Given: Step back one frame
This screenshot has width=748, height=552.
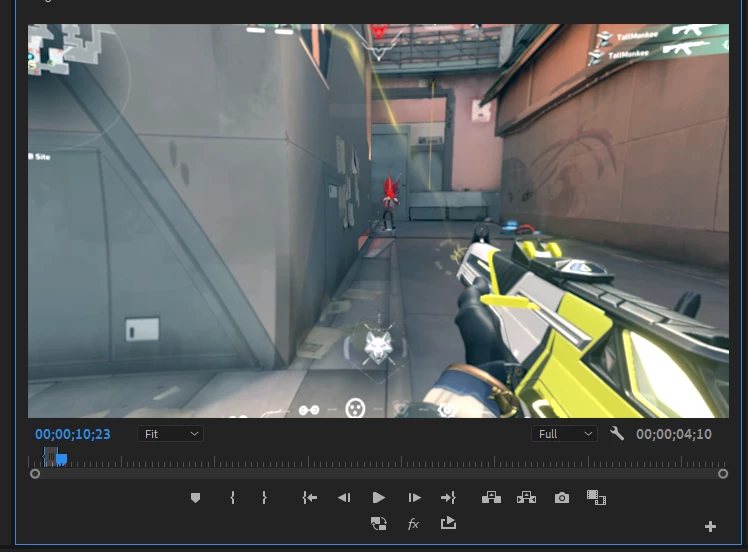Looking at the screenshot, I should 344,498.
